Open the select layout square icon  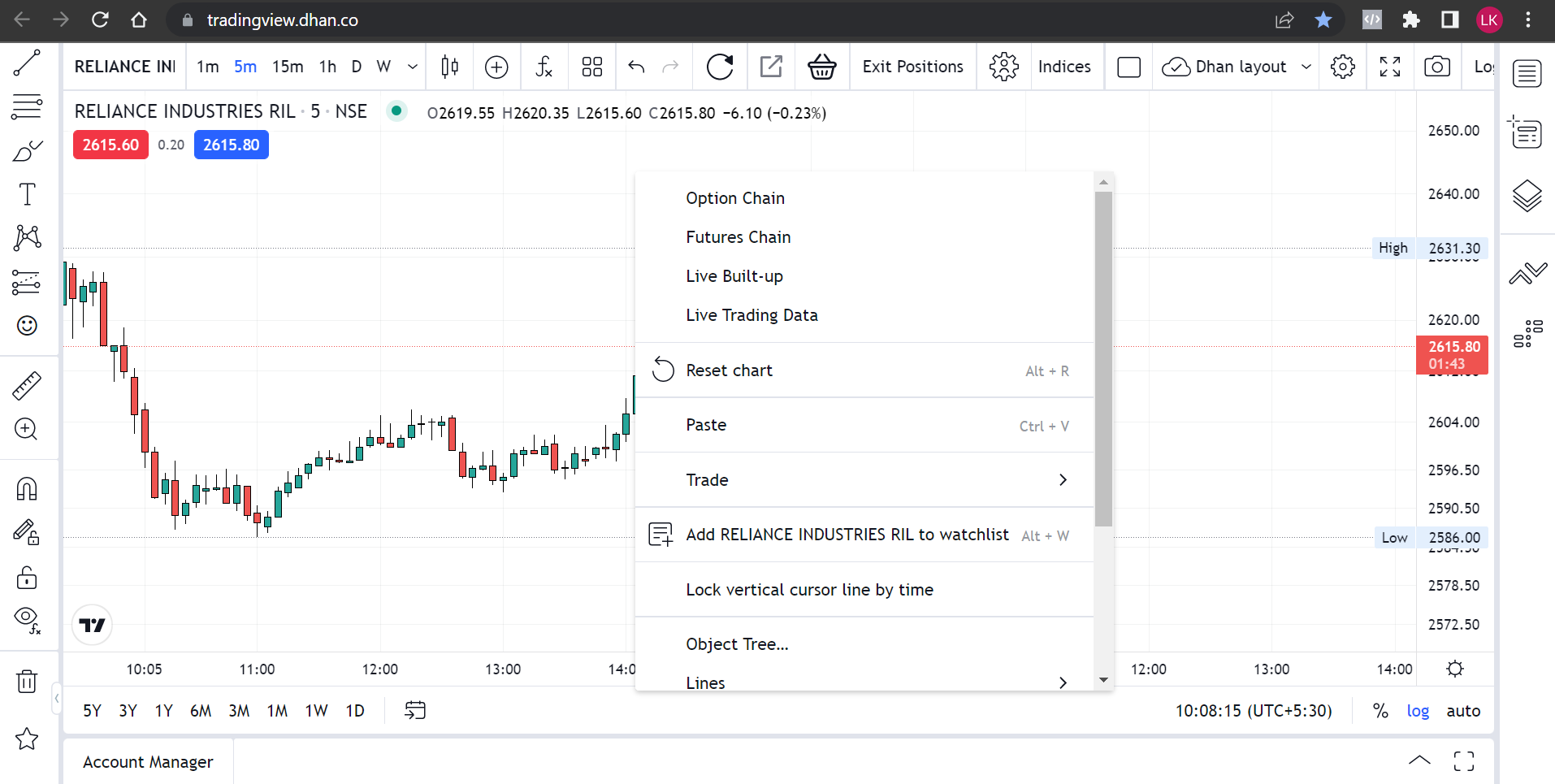1129,67
